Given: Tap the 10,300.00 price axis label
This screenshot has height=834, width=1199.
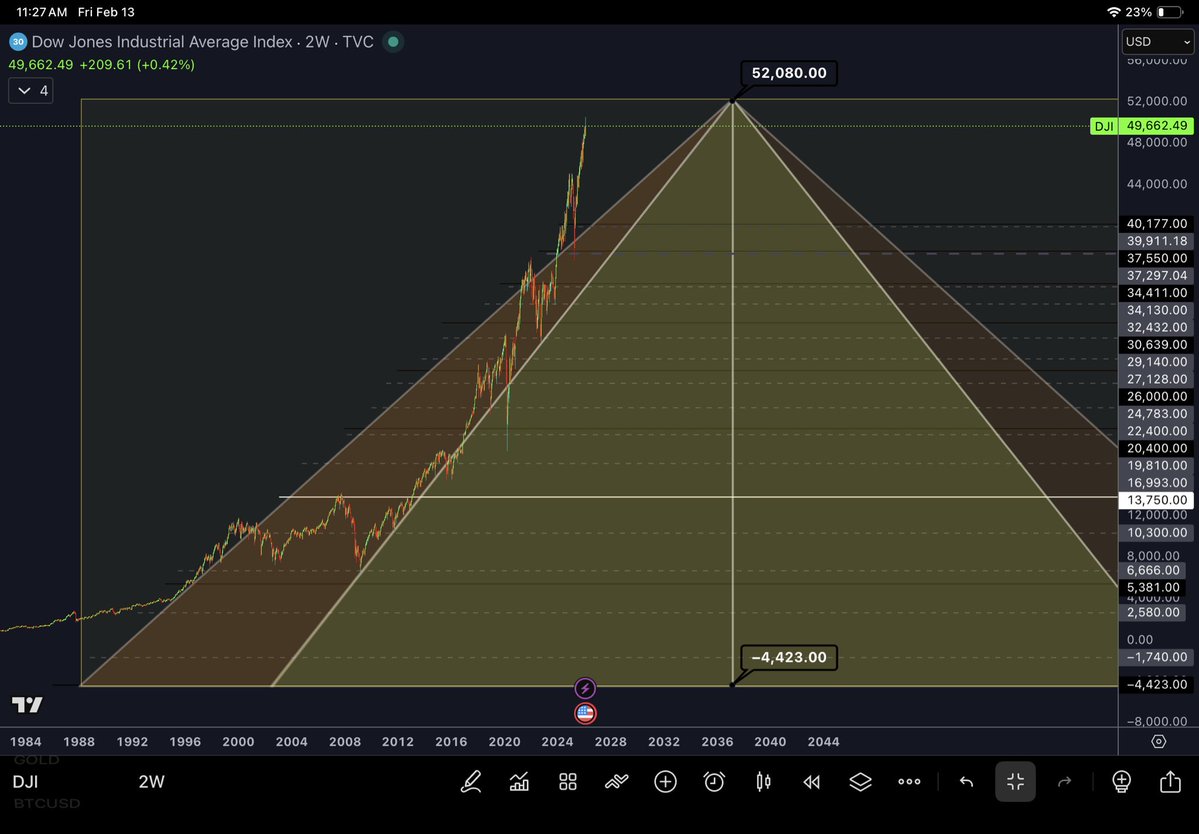Looking at the screenshot, I should click(x=1156, y=533).
